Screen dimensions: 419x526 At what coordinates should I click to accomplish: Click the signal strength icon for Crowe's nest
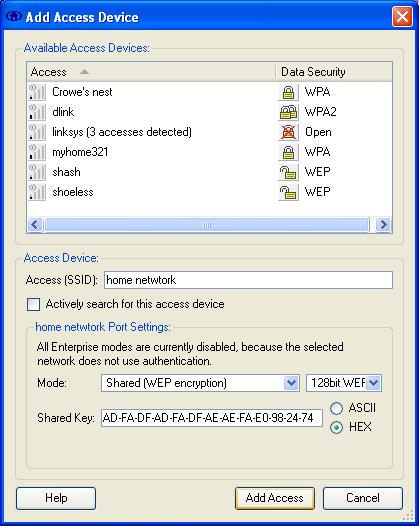37,92
